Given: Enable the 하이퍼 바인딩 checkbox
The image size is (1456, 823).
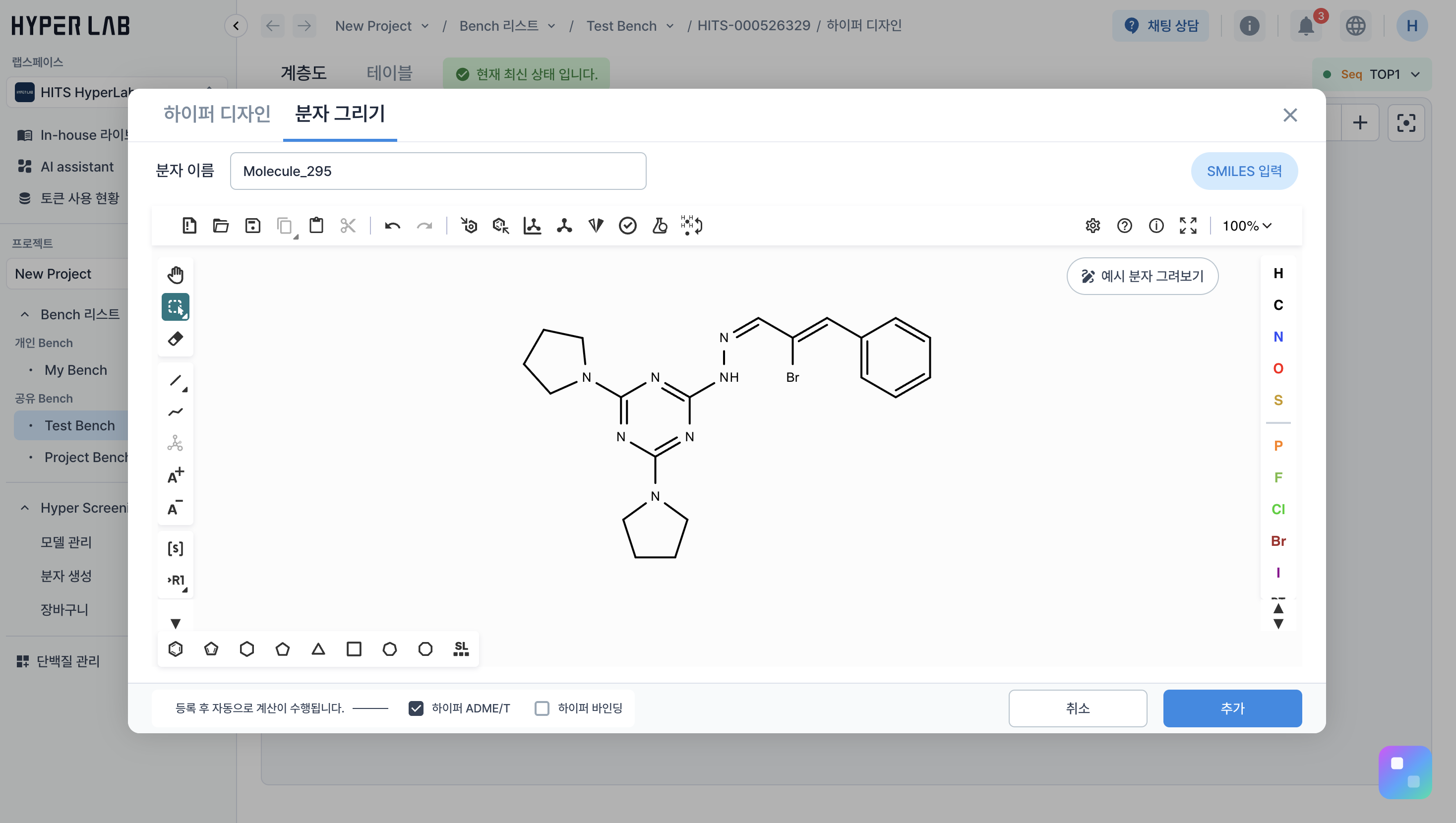Looking at the screenshot, I should 542,708.
